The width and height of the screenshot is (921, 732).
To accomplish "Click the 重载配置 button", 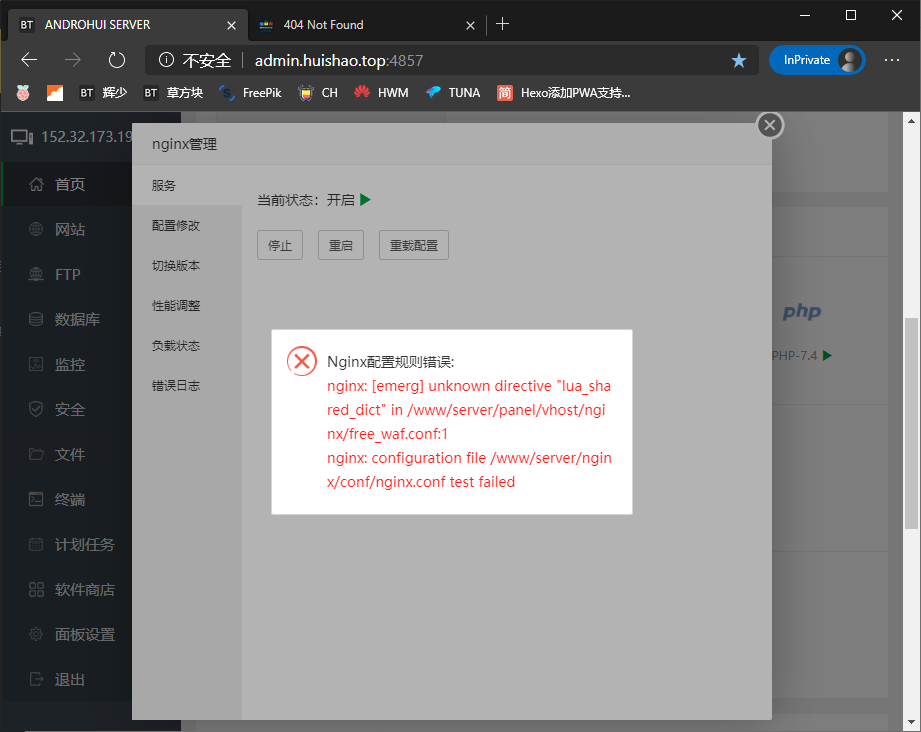I will 414,245.
